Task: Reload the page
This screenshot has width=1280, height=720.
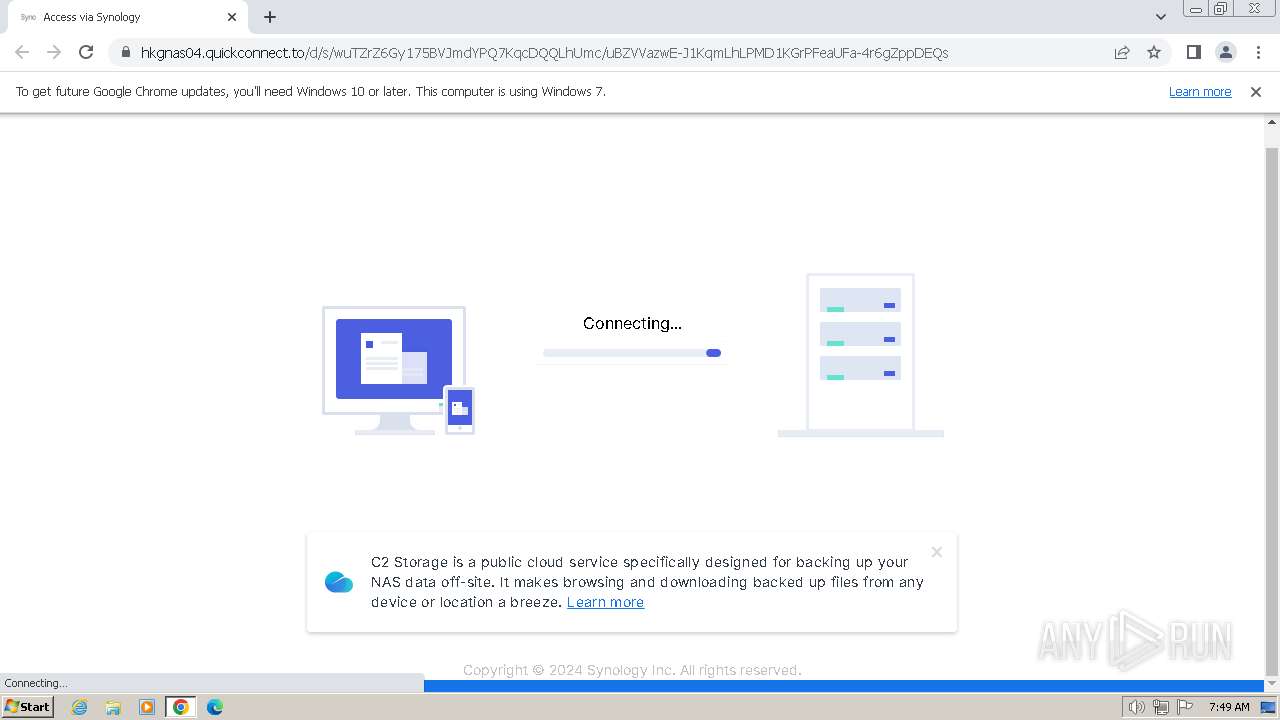Action: point(86,52)
